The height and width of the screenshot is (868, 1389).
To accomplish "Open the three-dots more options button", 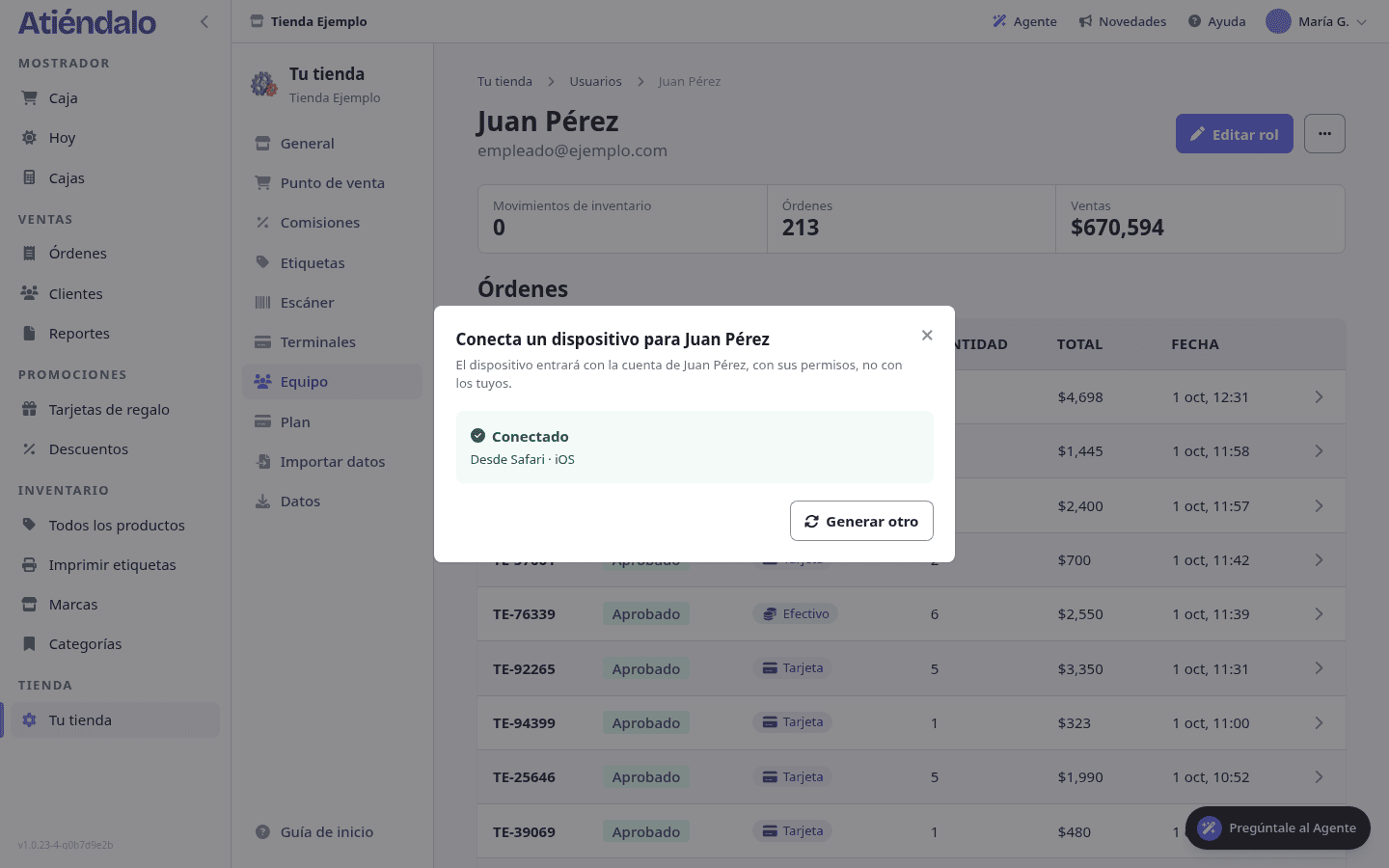I will (1324, 134).
